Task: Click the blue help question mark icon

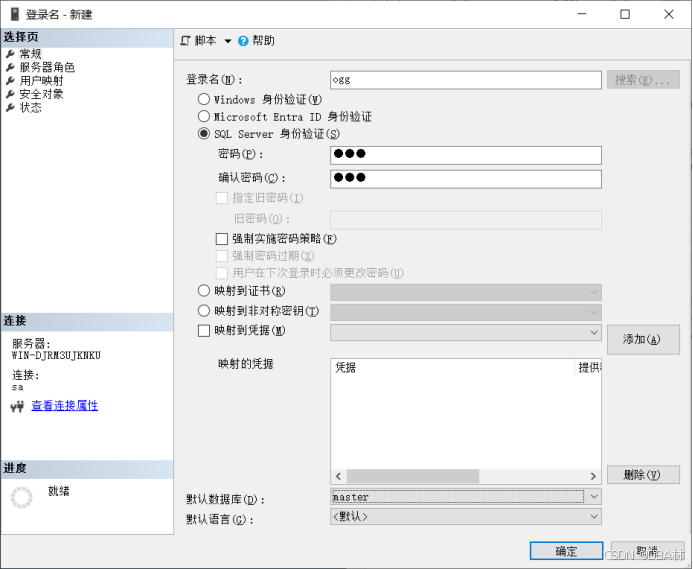Action: pos(243,41)
